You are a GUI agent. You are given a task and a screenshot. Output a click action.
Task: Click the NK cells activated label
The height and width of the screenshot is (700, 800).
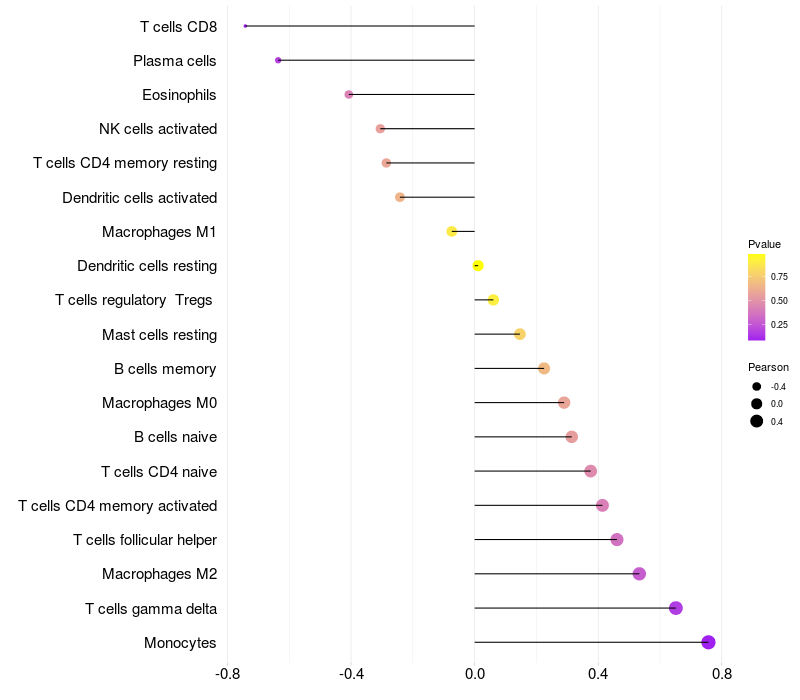click(158, 129)
